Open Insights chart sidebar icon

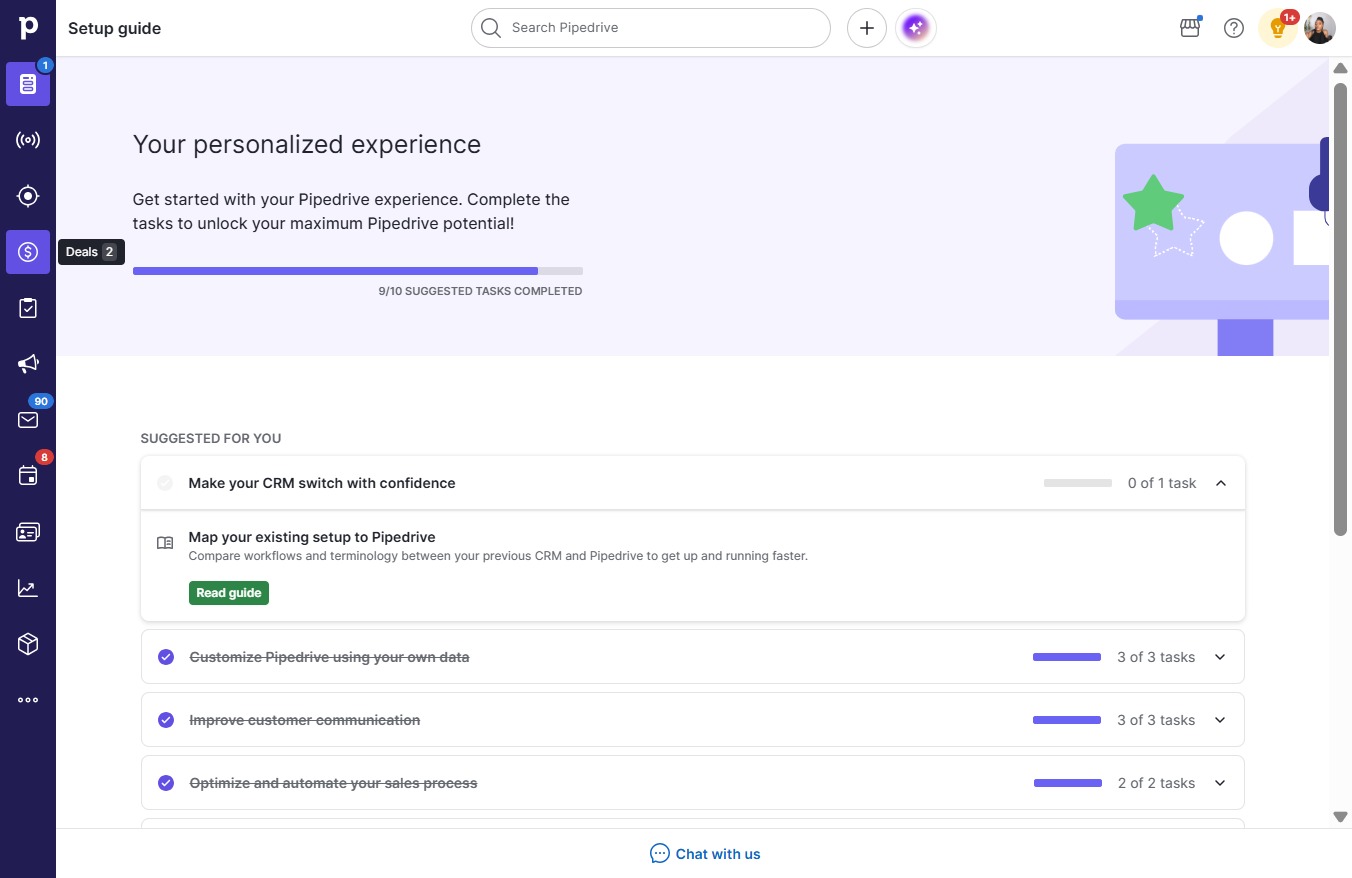tap(28, 588)
